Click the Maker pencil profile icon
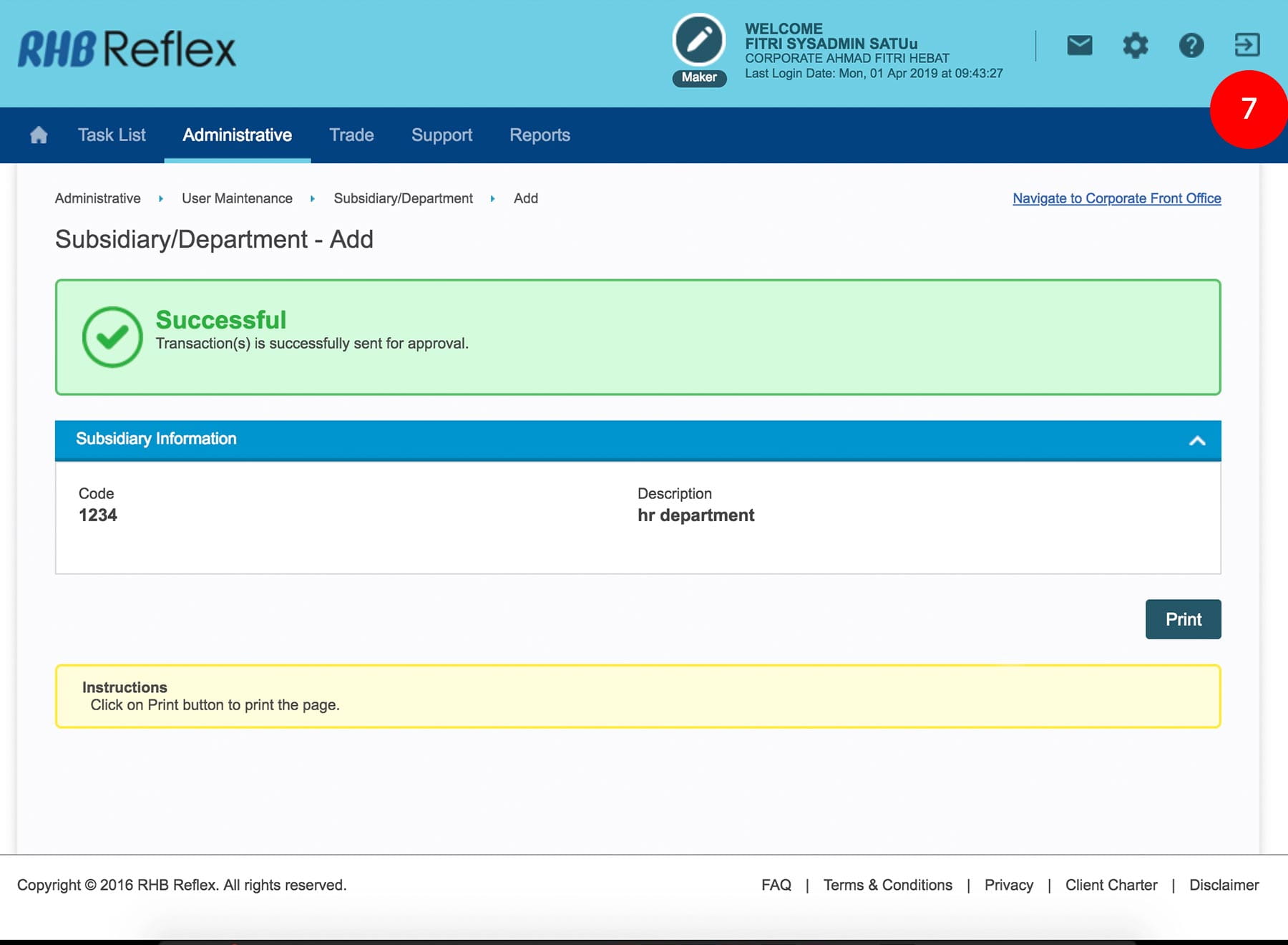Viewport: 1288px width, 945px height. tap(699, 41)
